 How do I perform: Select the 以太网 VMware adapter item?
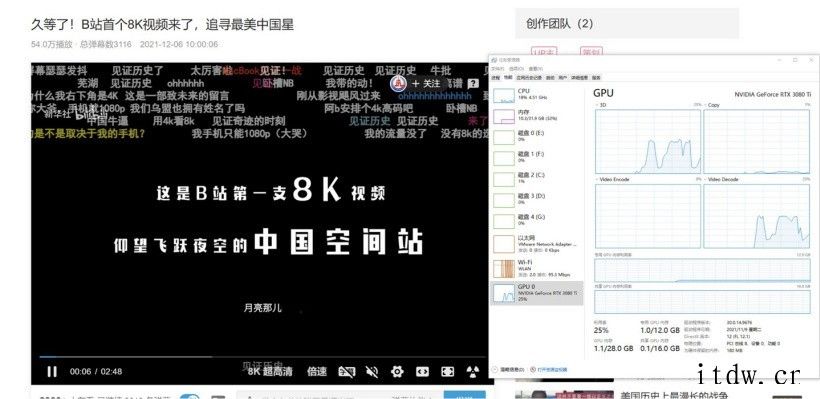click(538, 244)
